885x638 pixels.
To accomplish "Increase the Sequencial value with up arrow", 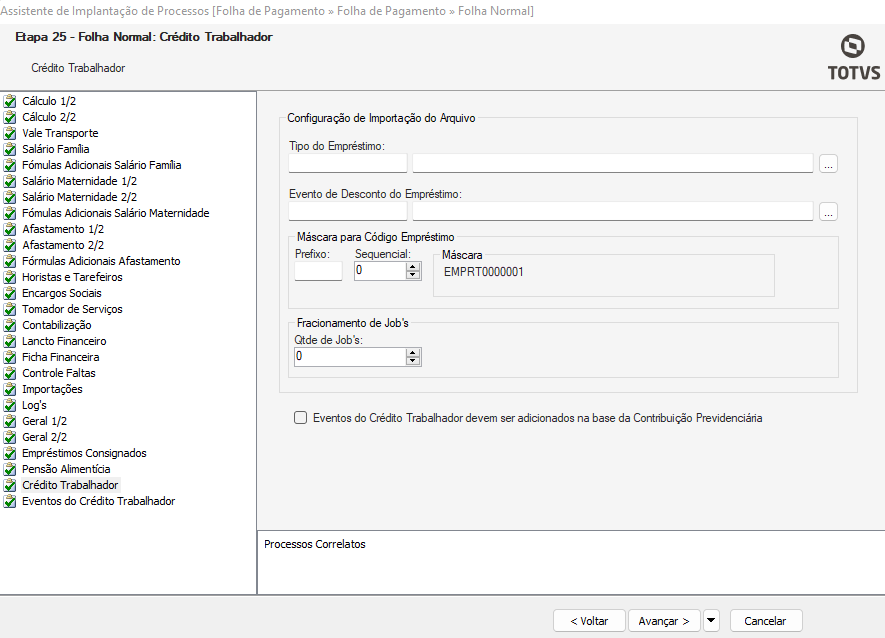I will (x=413, y=266).
